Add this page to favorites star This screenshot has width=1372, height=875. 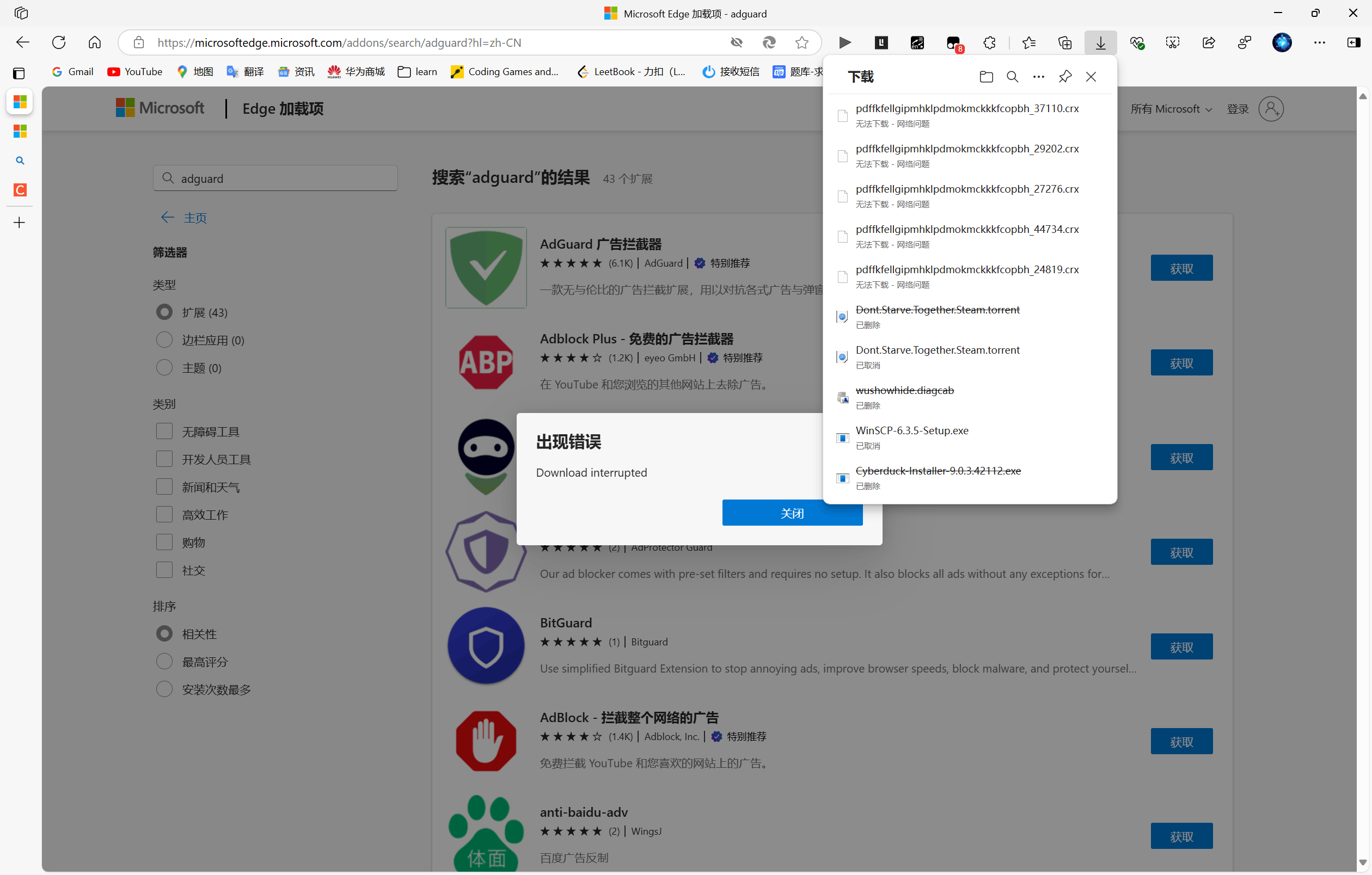[x=801, y=42]
